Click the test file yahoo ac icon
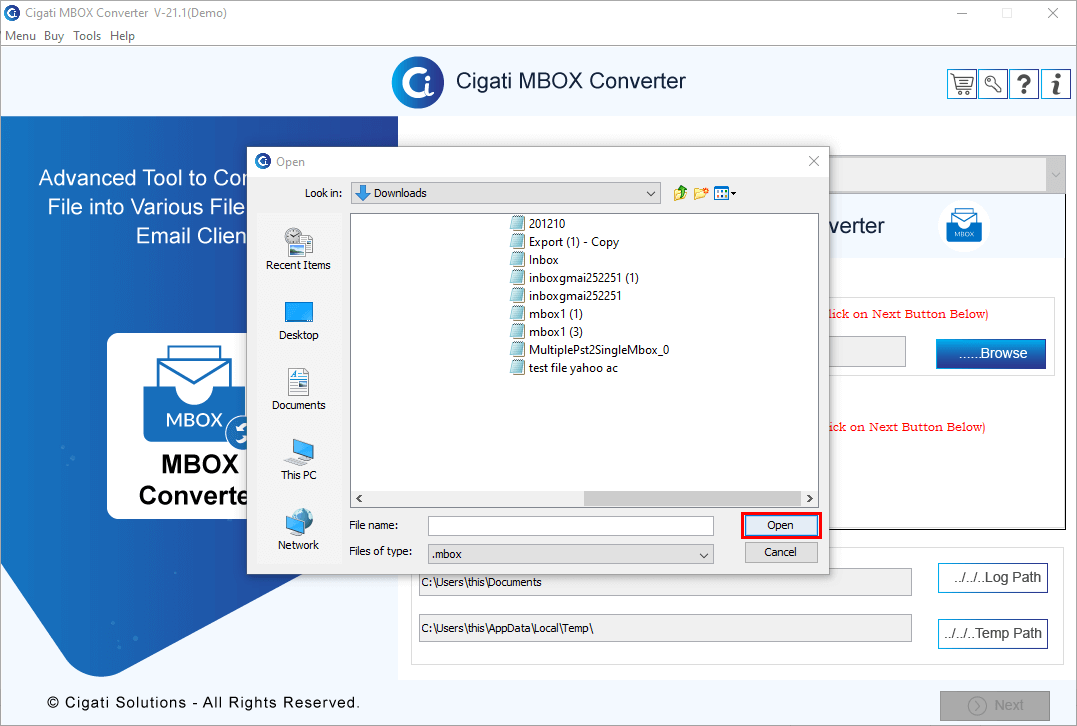This screenshot has width=1077, height=726. point(517,367)
